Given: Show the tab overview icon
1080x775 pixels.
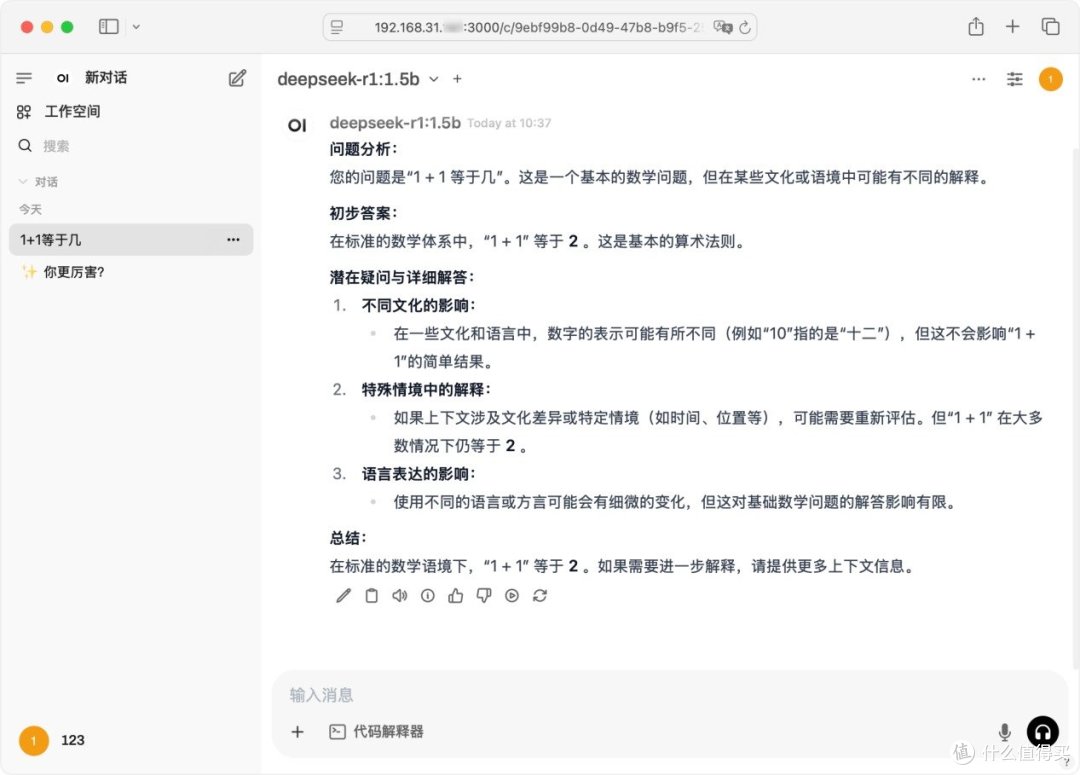Looking at the screenshot, I should [x=1050, y=26].
